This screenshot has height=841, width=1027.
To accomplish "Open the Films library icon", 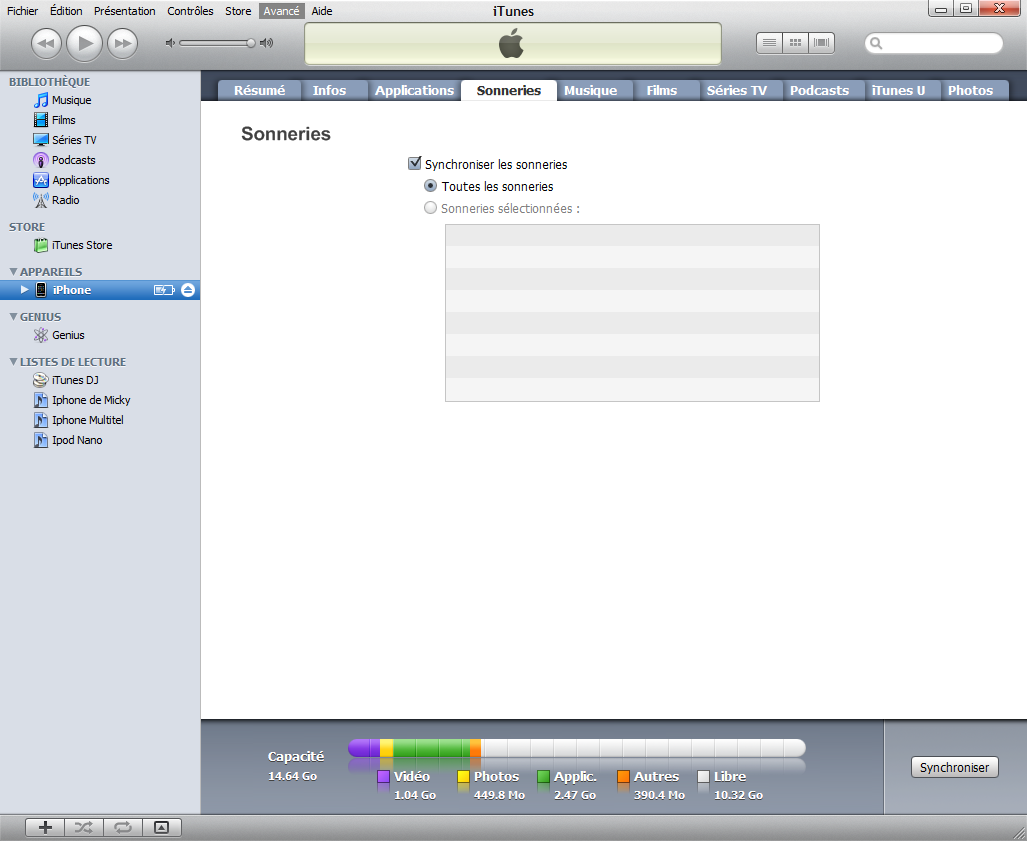I will (x=41, y=120).
